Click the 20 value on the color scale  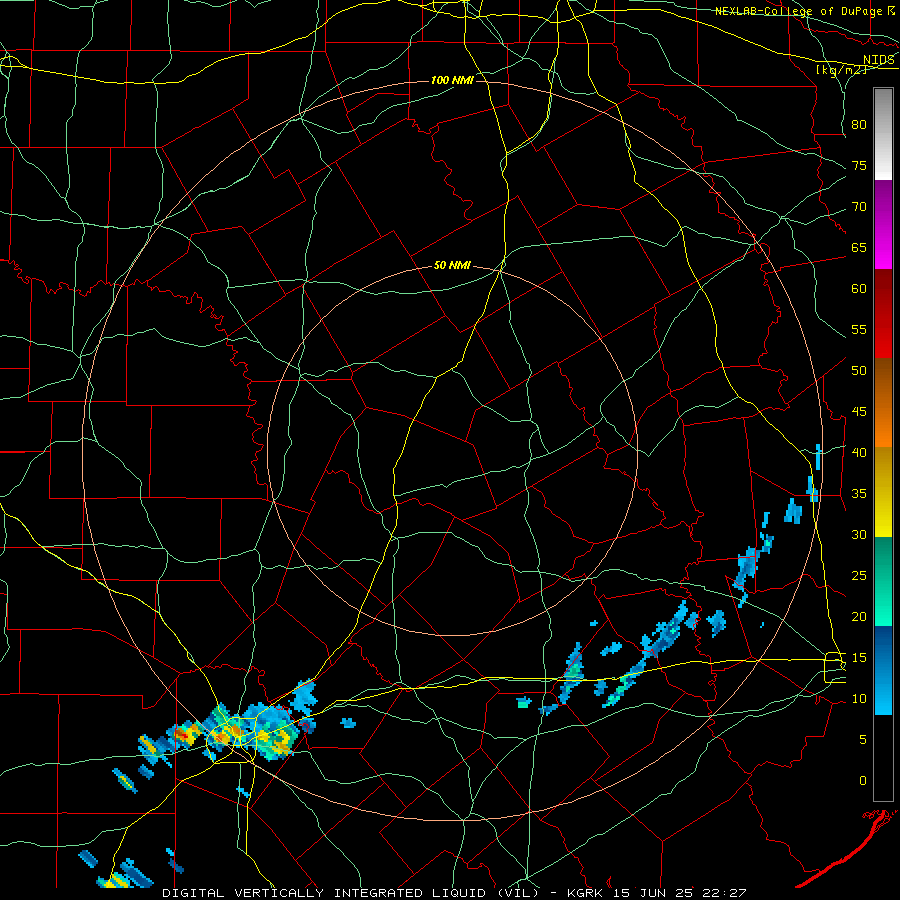[859, 617]
